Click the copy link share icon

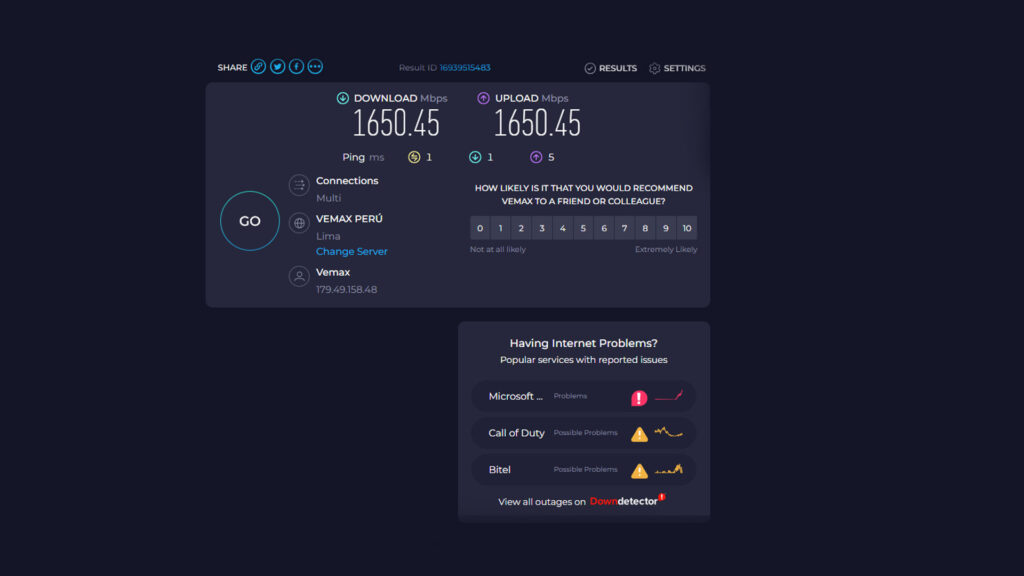(258, 67)
